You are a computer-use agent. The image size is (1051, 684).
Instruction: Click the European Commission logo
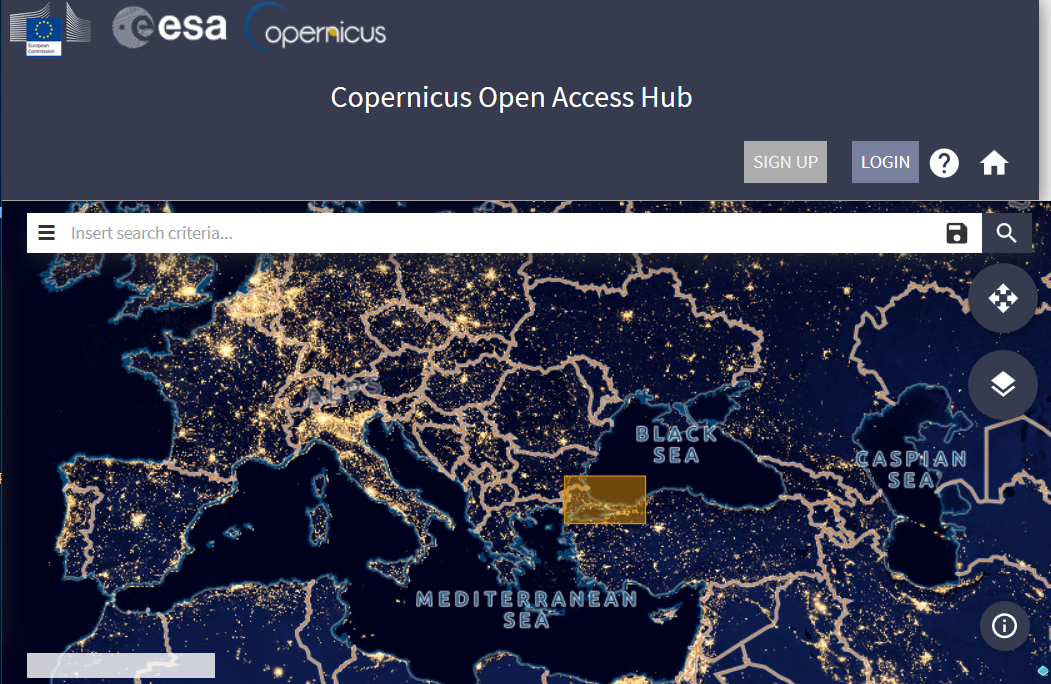tap(50, 30)
